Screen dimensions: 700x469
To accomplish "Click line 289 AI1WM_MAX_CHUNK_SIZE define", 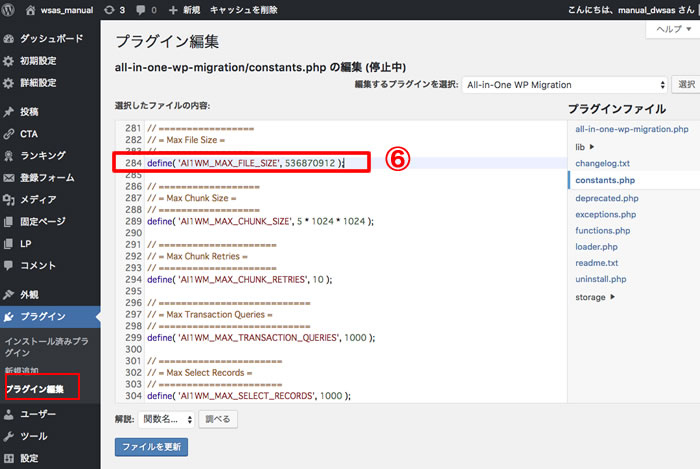I will click(260, 221).
